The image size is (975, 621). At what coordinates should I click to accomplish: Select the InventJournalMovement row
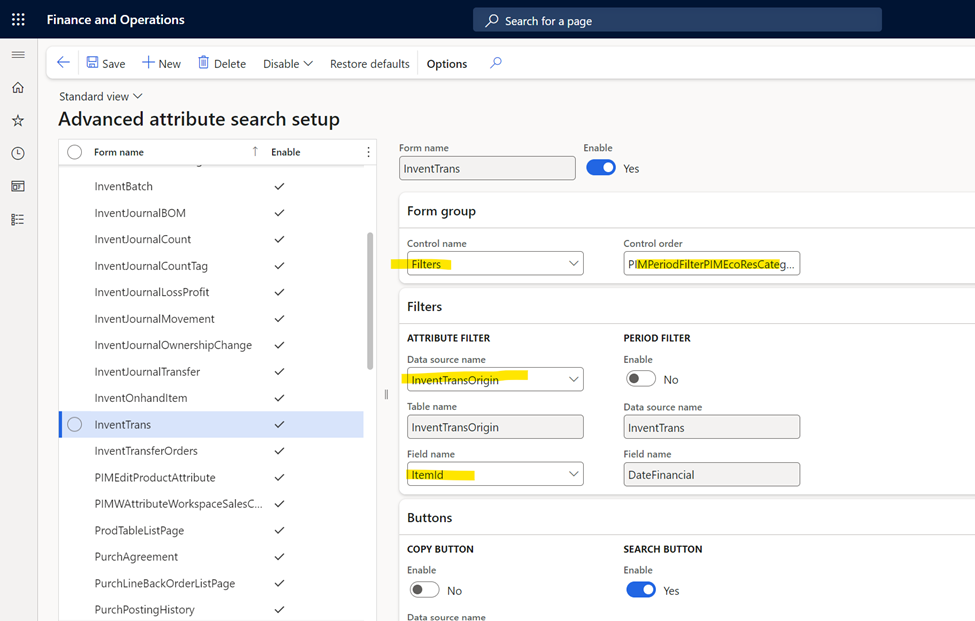[x=211, y=319]
